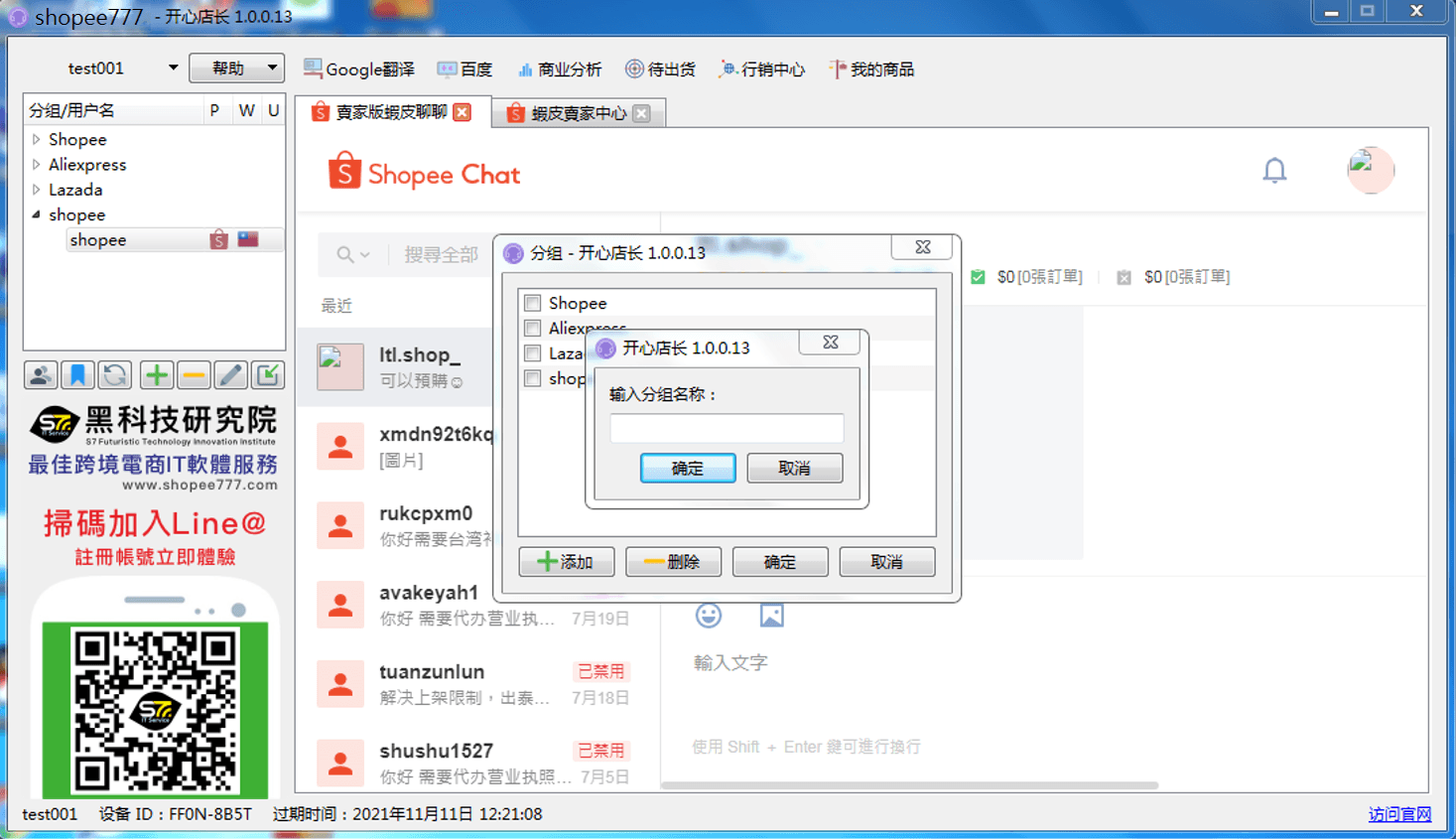
Task: Open 百度 toolbar shortcut
Action: [x=465, y=69]
